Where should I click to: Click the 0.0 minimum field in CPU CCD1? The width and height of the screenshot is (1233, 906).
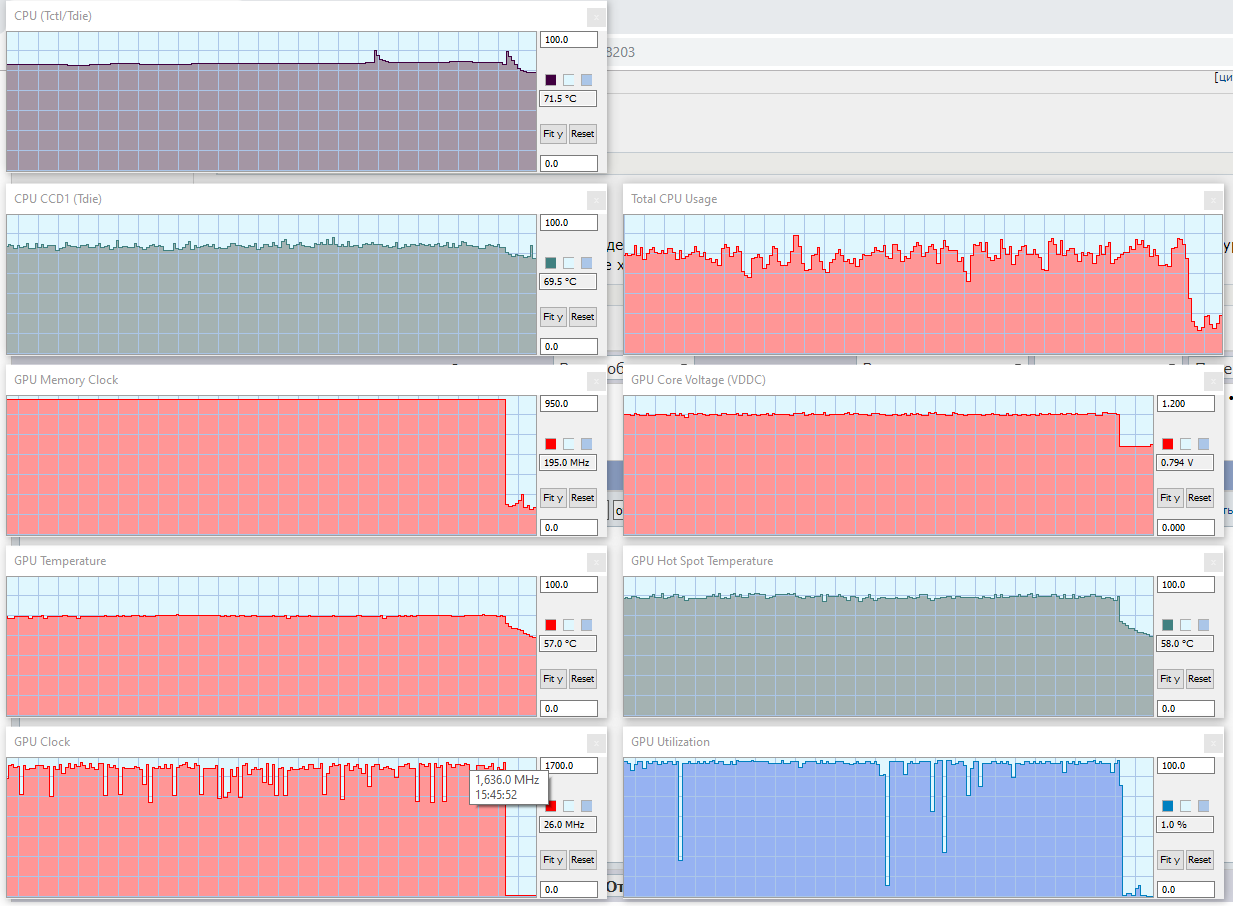[569, 347]
